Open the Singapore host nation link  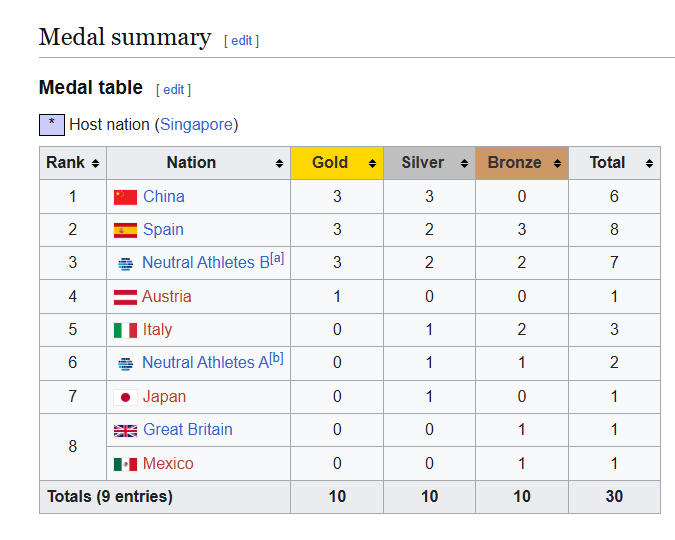point(197,125)
